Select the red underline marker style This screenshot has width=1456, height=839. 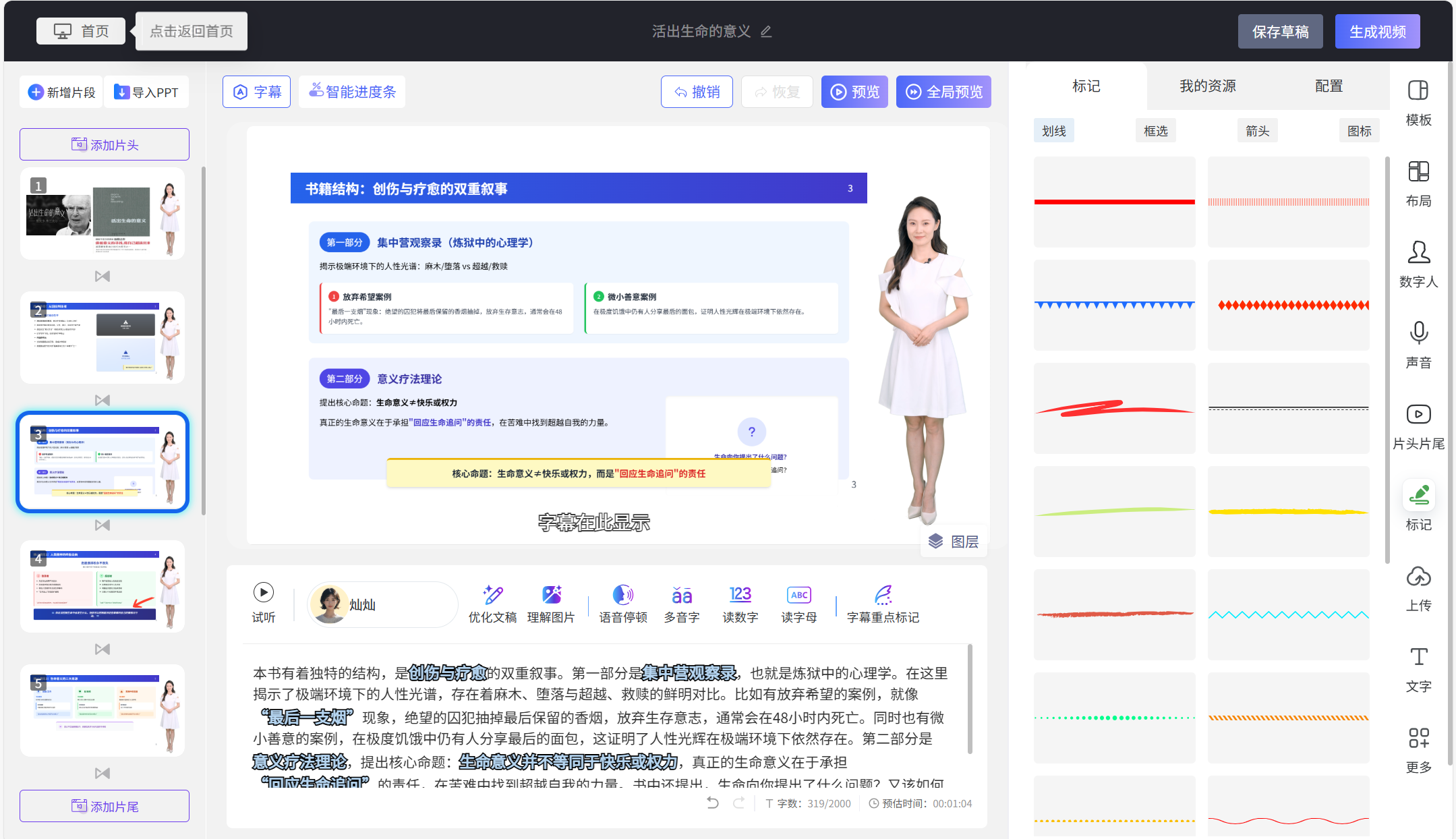click(x=1113, y=202)
